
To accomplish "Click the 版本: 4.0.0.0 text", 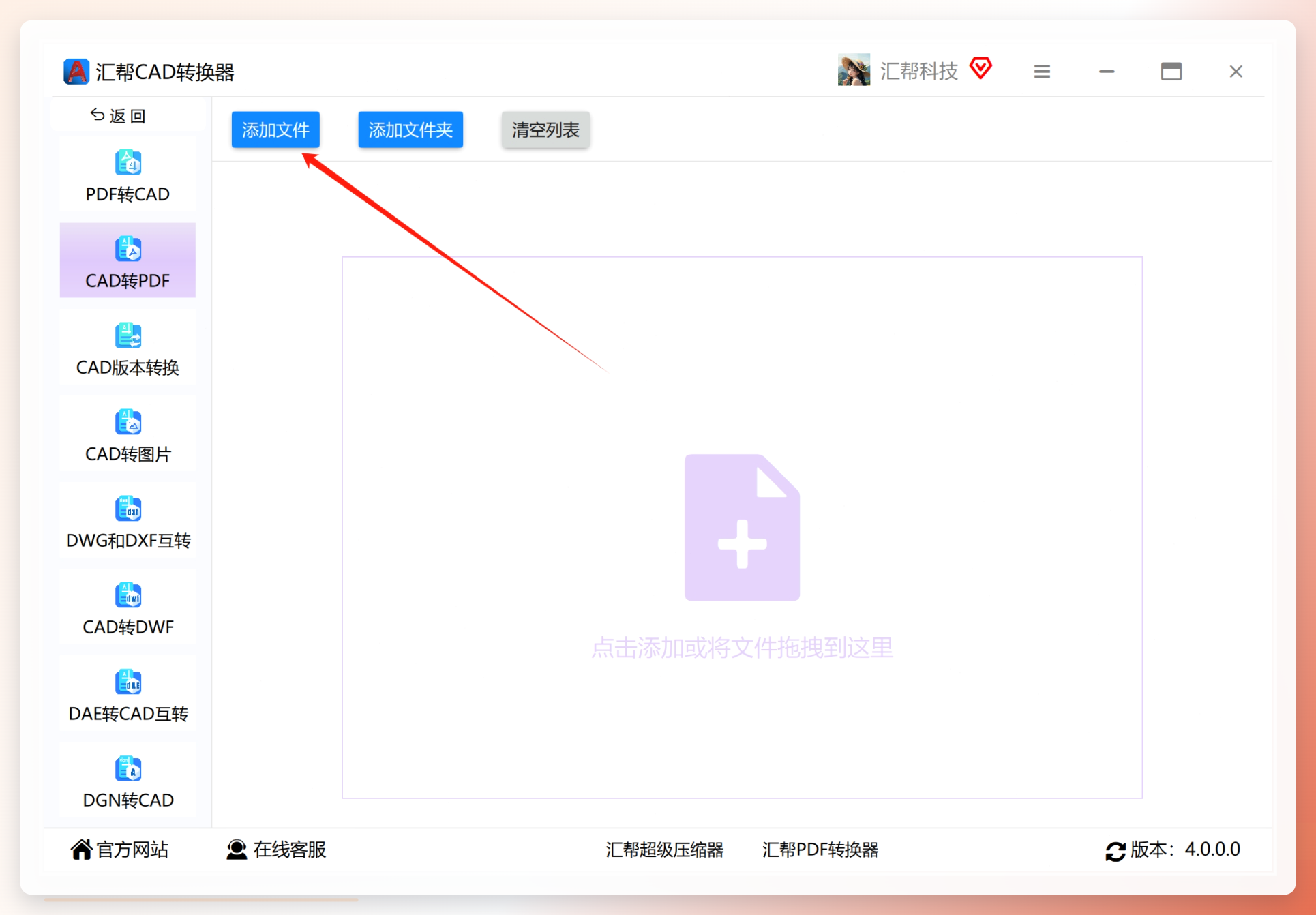I will click(x=1186, y=850).
